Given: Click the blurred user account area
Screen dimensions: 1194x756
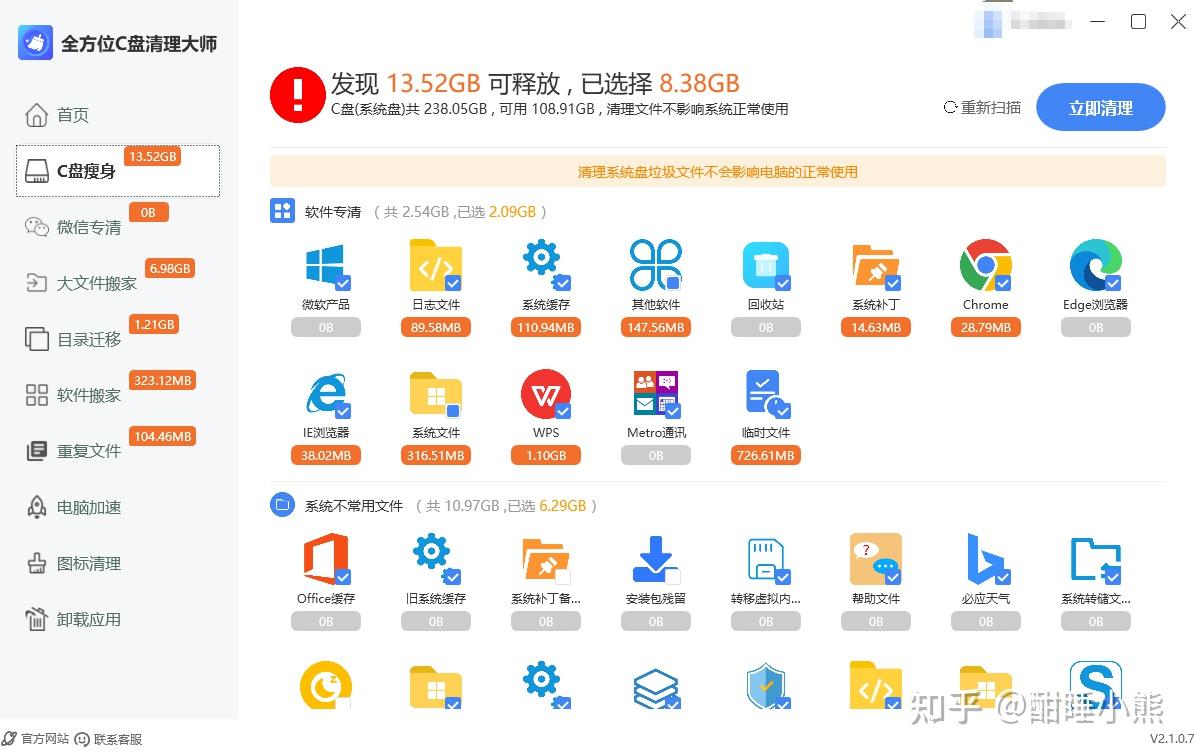Looking at the screenshot, I should click(1023, 23).
